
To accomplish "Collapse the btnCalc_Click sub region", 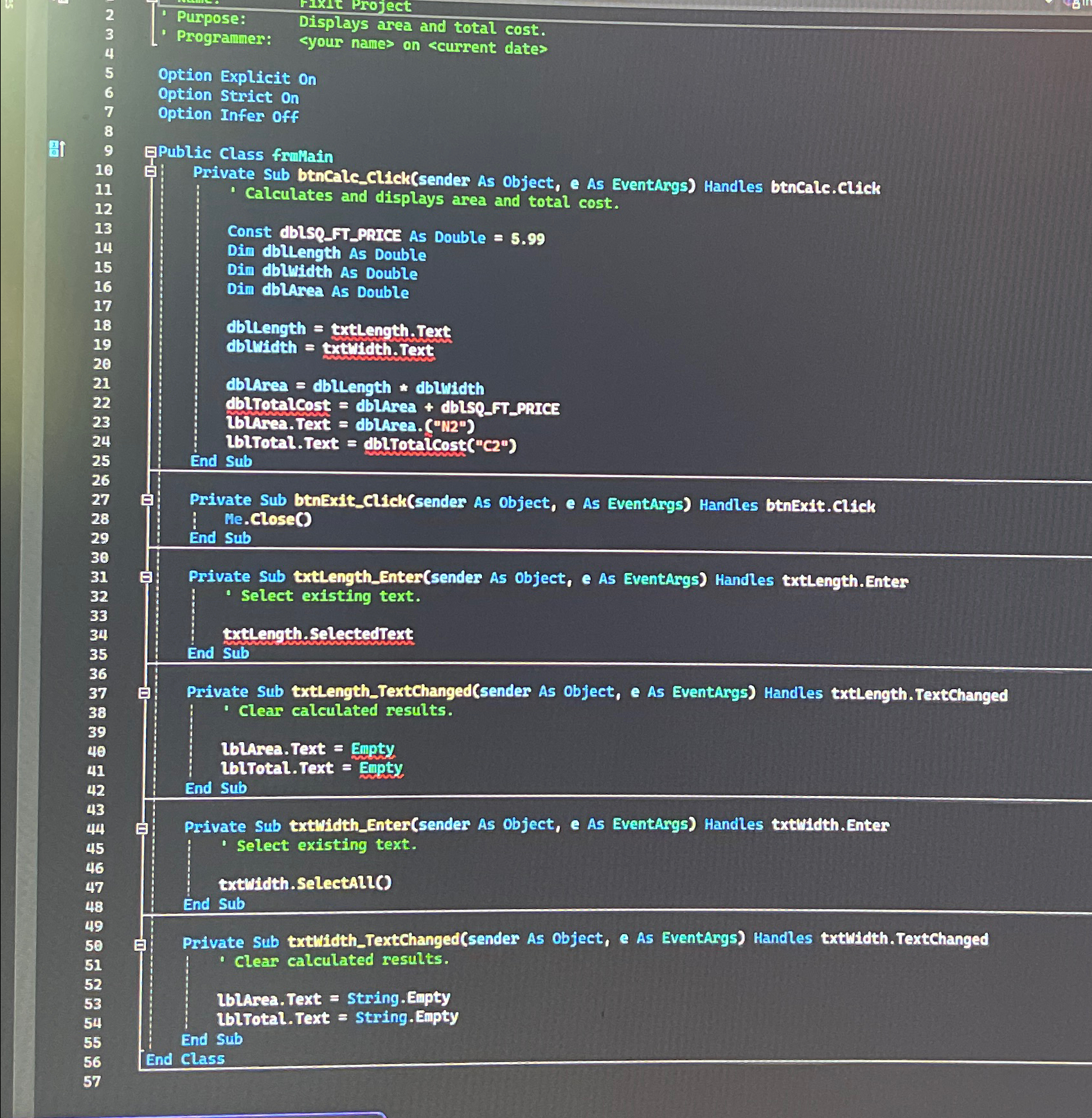I will click(x=150, y=172).
